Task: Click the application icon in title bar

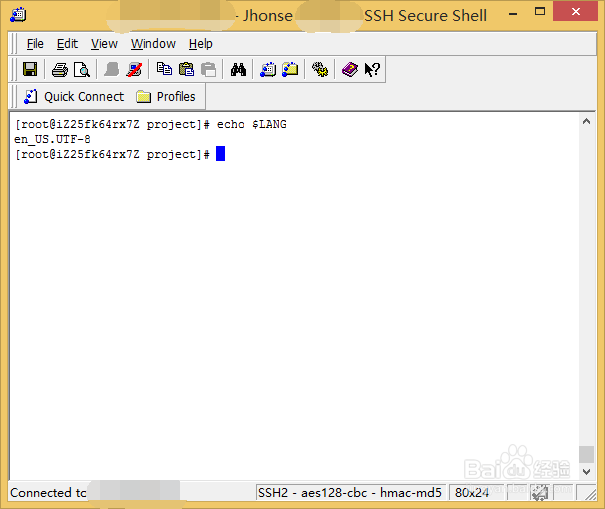Action: click(18, 15)
